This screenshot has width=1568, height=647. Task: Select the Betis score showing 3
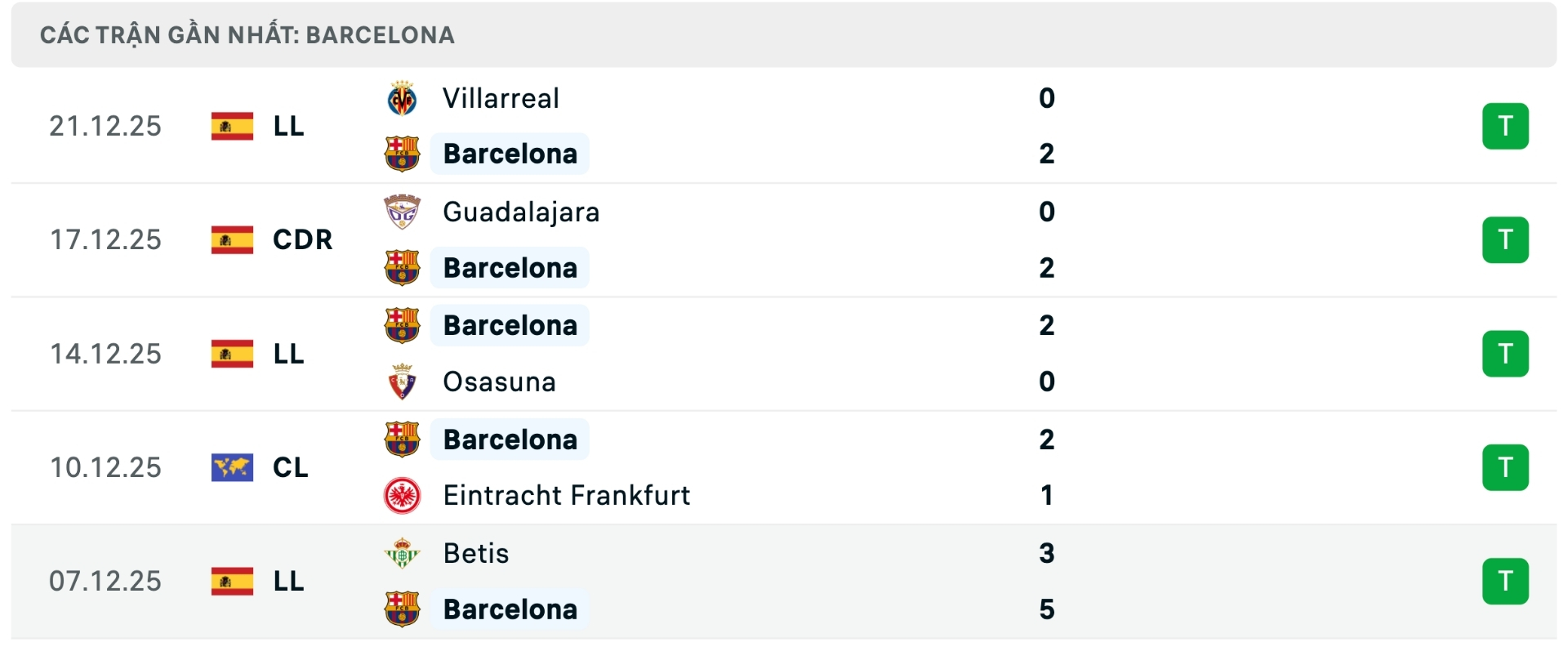coord(1046,552)
